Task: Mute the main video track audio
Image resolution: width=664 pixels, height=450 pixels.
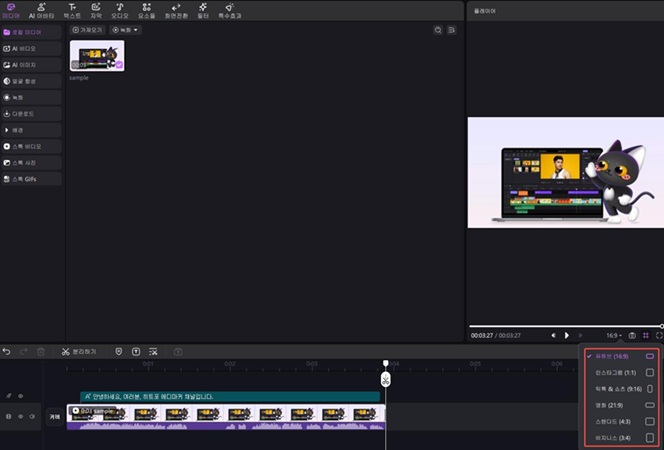Action: [x=32, y=417]
